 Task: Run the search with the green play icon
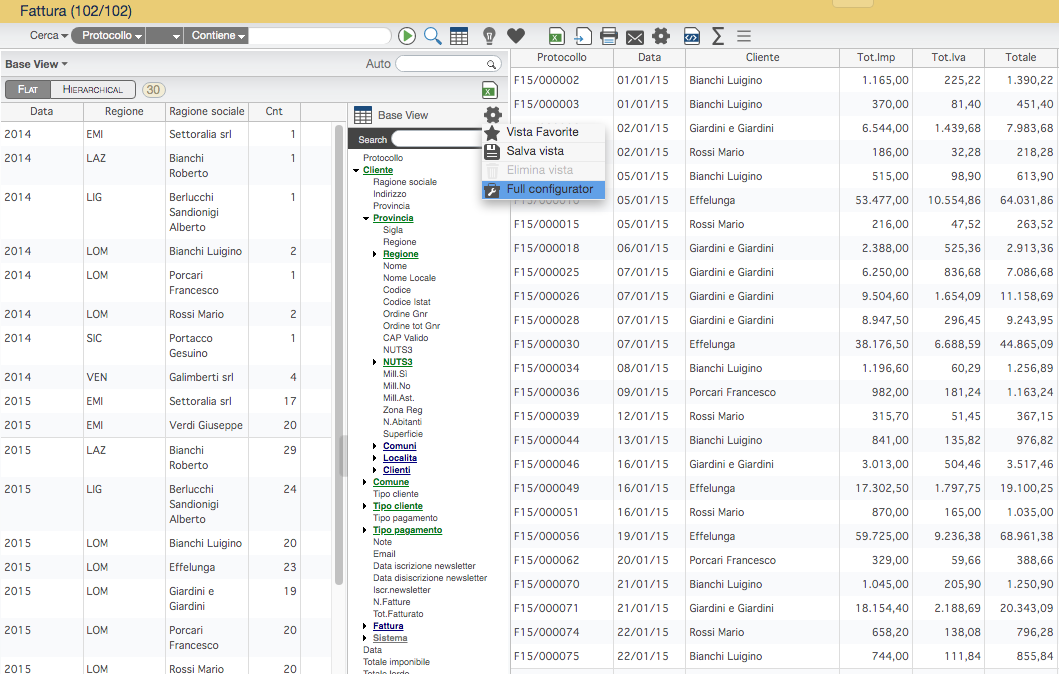click(x=407, y=36)
